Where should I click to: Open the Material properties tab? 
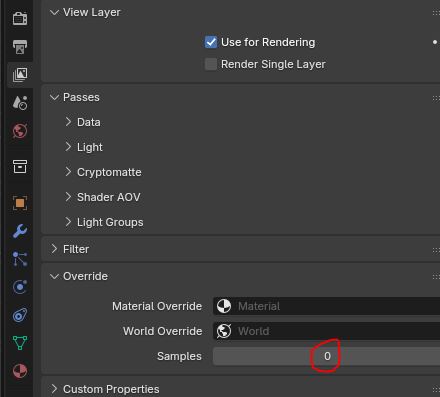pos(20,371)
